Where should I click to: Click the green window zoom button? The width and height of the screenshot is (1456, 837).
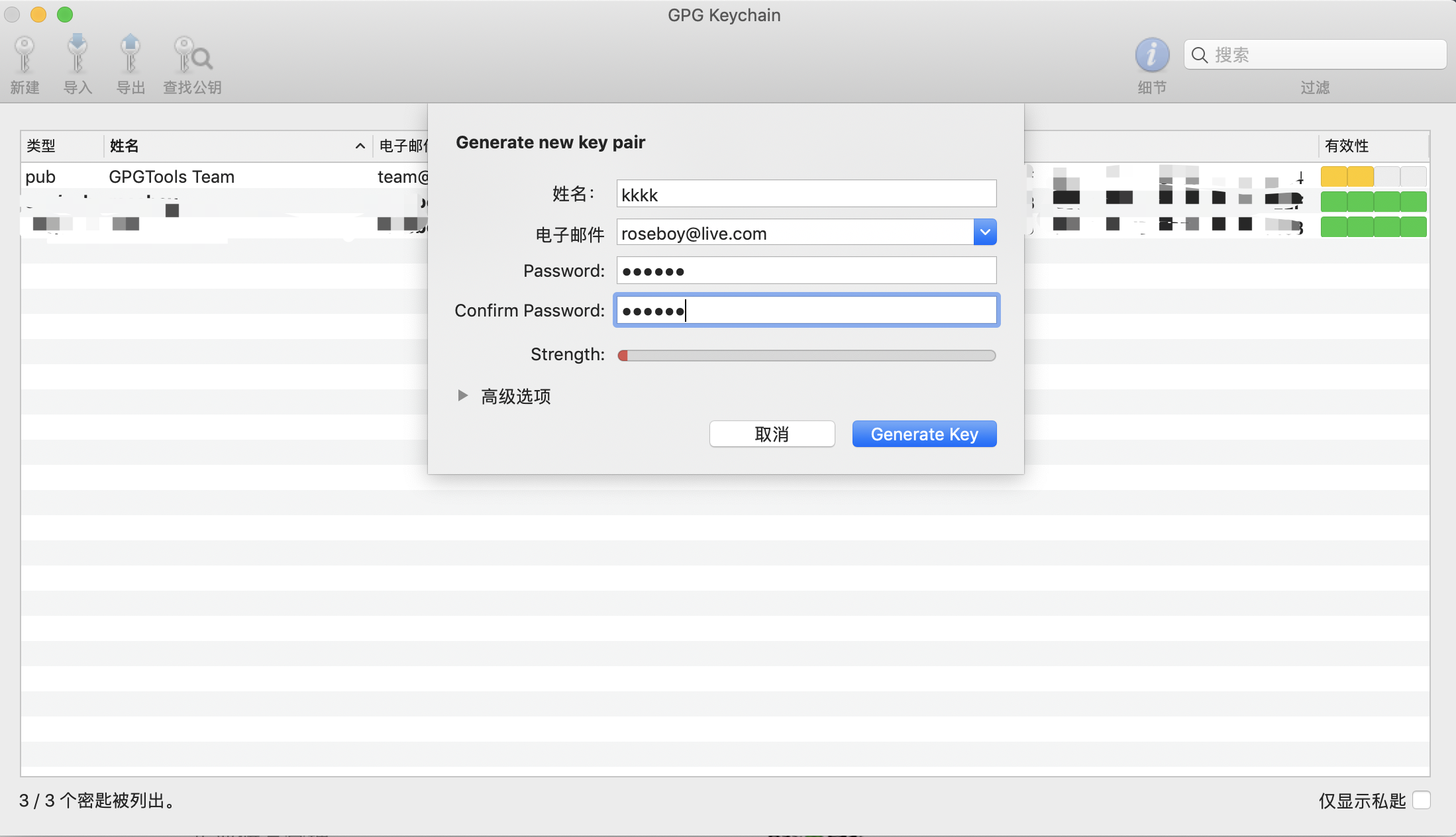(65, 15)
